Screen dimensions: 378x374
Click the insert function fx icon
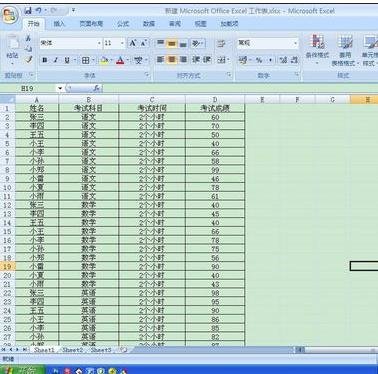tap(96, 88)
